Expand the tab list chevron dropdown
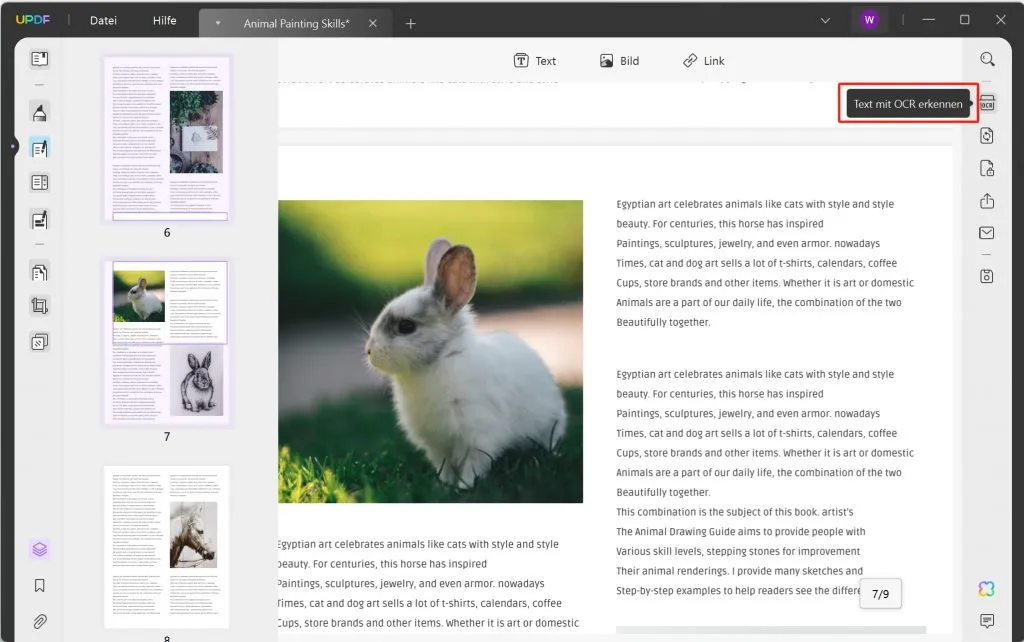Screen dimensions: 1024x642 [x=825, y=20]
